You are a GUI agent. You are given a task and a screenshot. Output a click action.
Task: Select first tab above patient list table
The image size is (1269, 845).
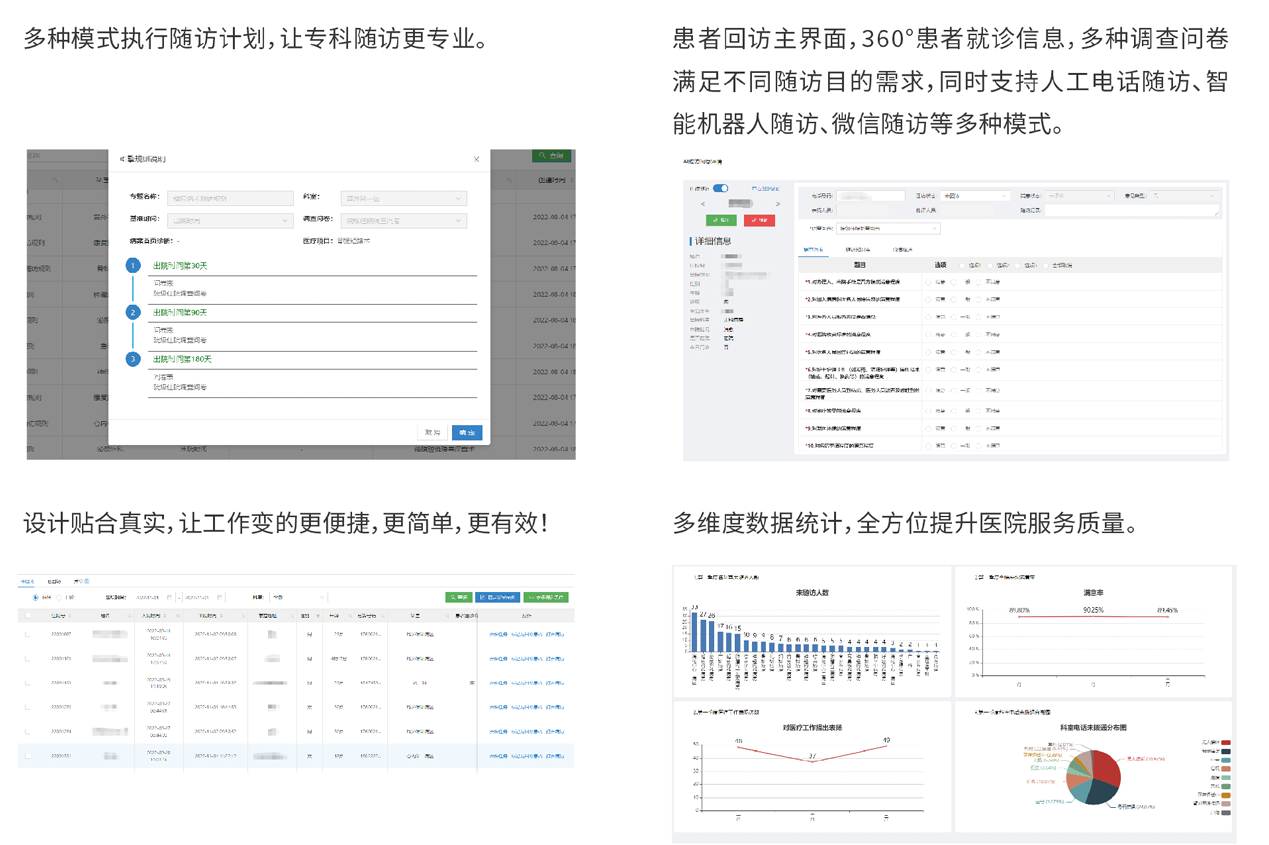point(27,581)
